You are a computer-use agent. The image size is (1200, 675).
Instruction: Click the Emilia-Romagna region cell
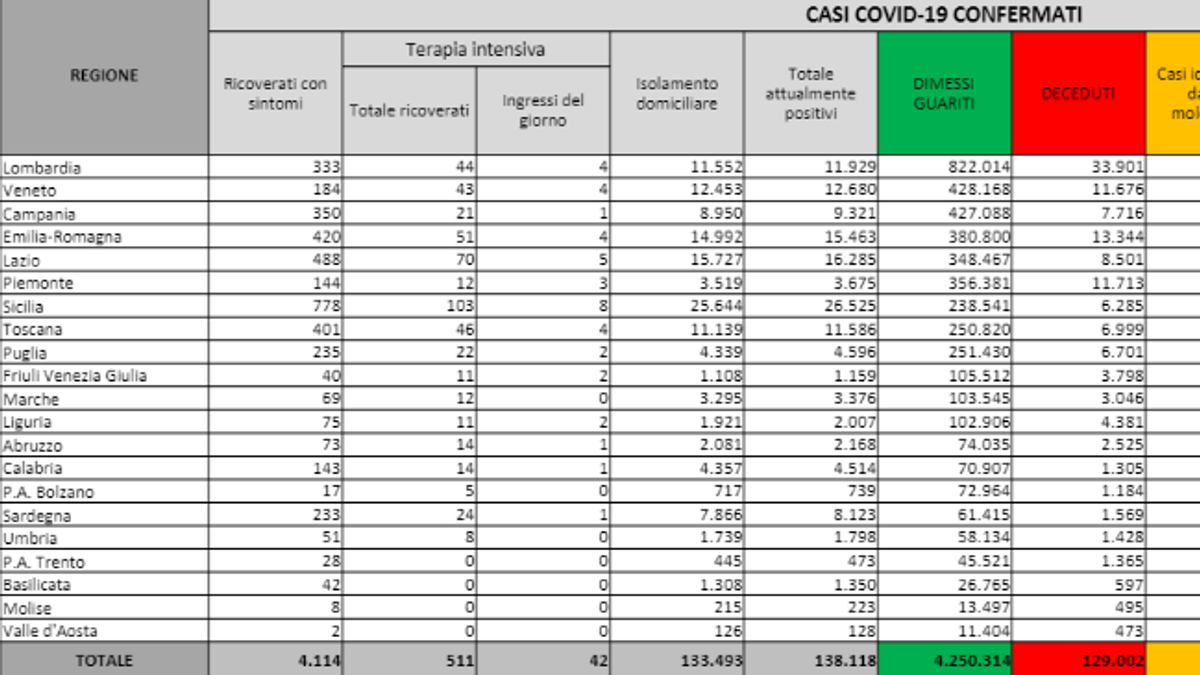[104, 237]
